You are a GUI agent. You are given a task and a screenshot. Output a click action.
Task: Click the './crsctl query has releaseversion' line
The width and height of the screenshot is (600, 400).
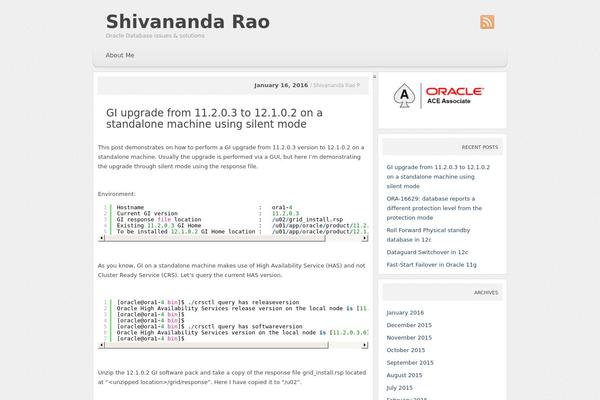[208, 302]
